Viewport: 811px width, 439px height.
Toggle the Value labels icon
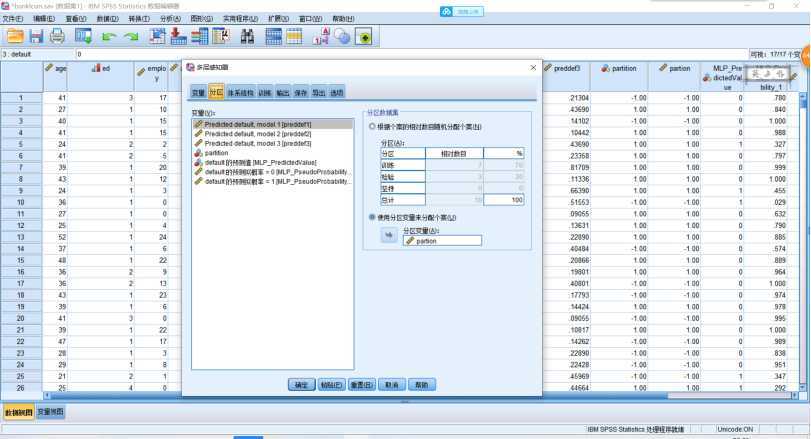tap(321, 36)
